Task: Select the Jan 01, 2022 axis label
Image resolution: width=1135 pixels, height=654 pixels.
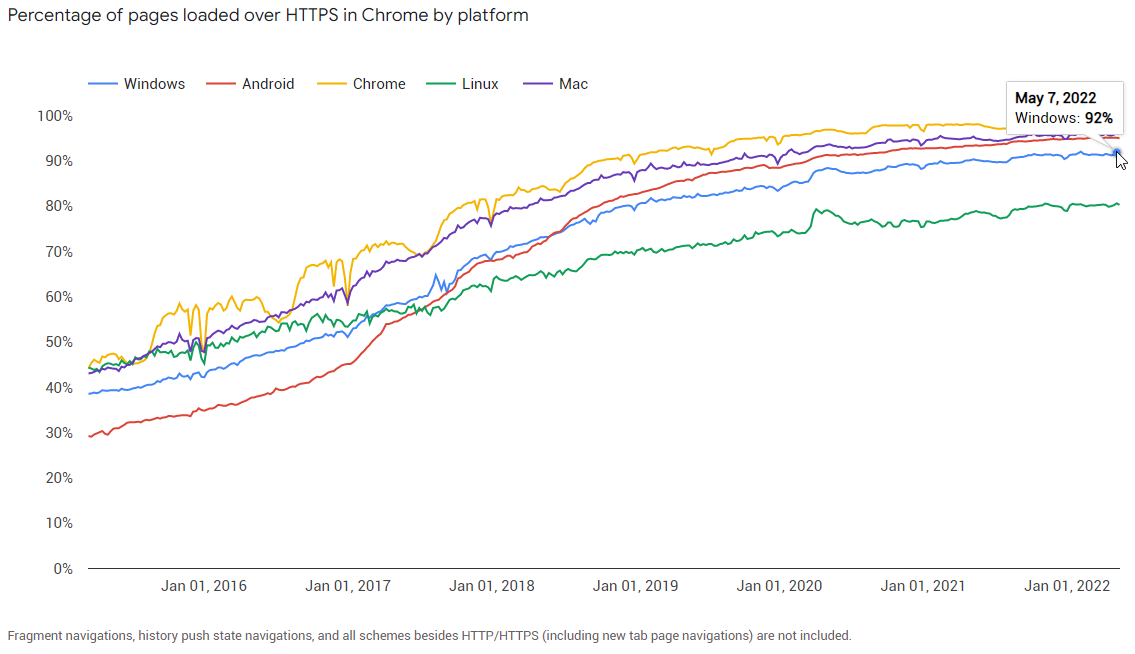Action: [1068, 586]
